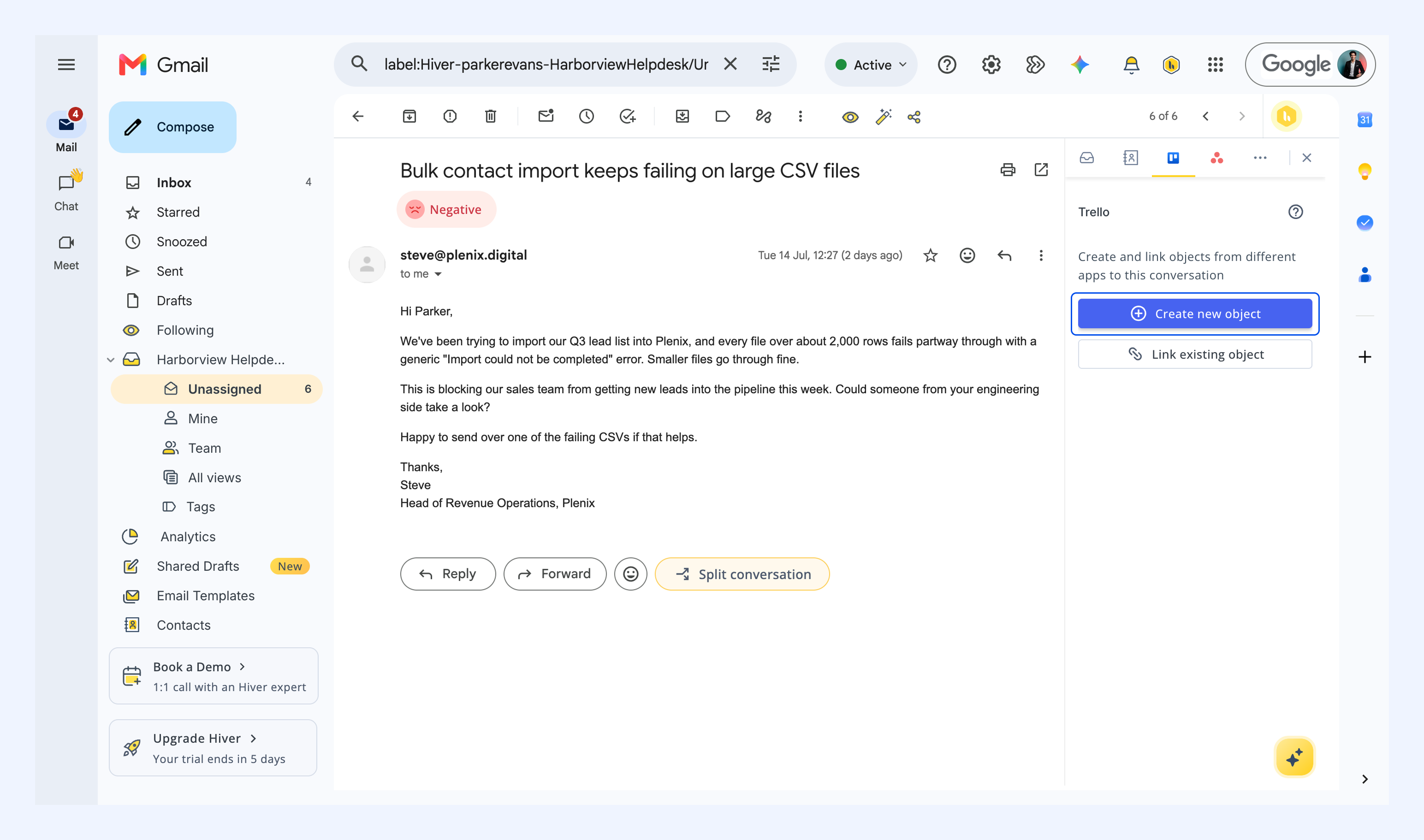The image size is (1424, 840).
Task: Go back to the conversation list
Action: point(358,117)
